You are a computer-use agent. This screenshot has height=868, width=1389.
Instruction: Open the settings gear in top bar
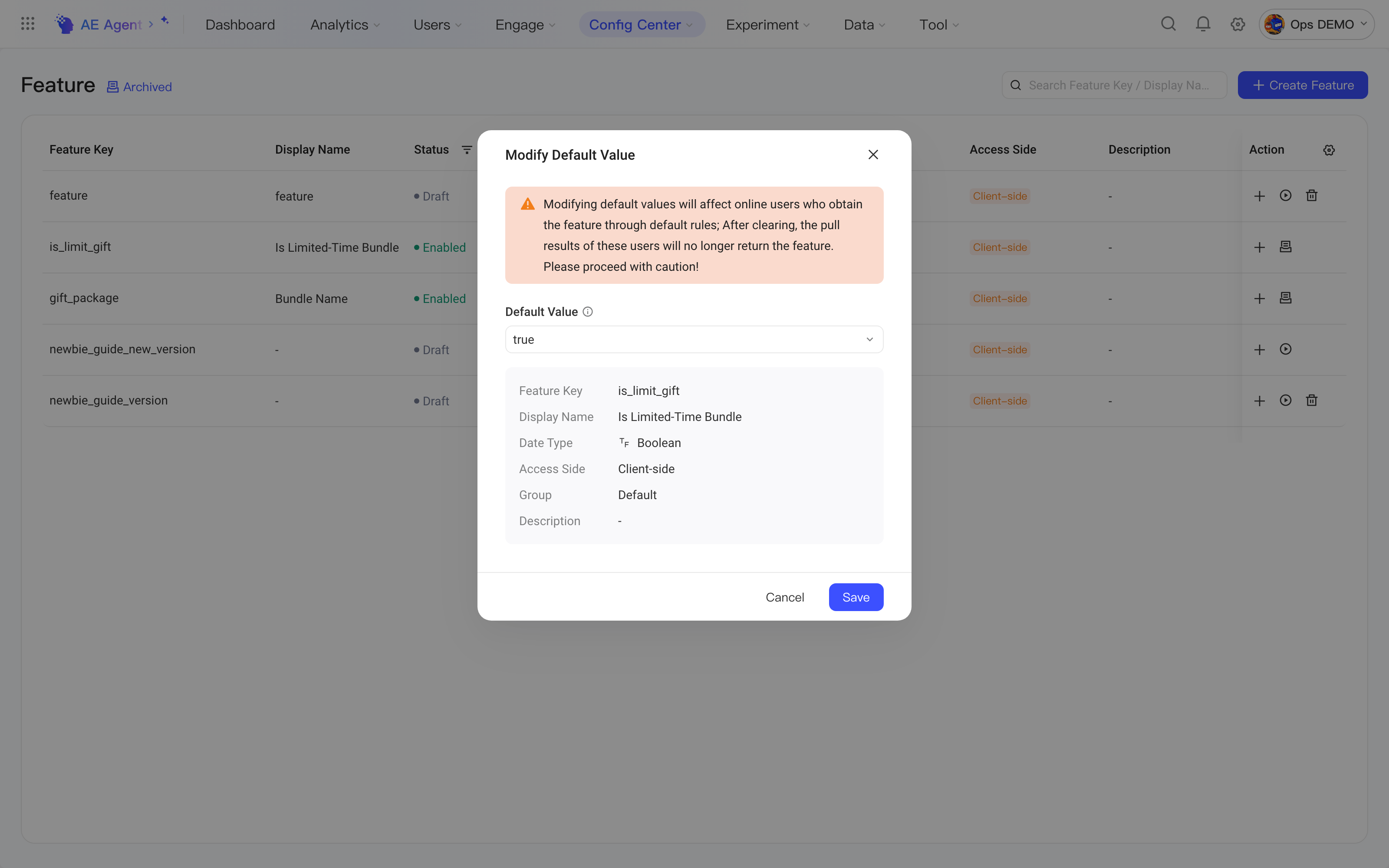[x=1238, y=24]
